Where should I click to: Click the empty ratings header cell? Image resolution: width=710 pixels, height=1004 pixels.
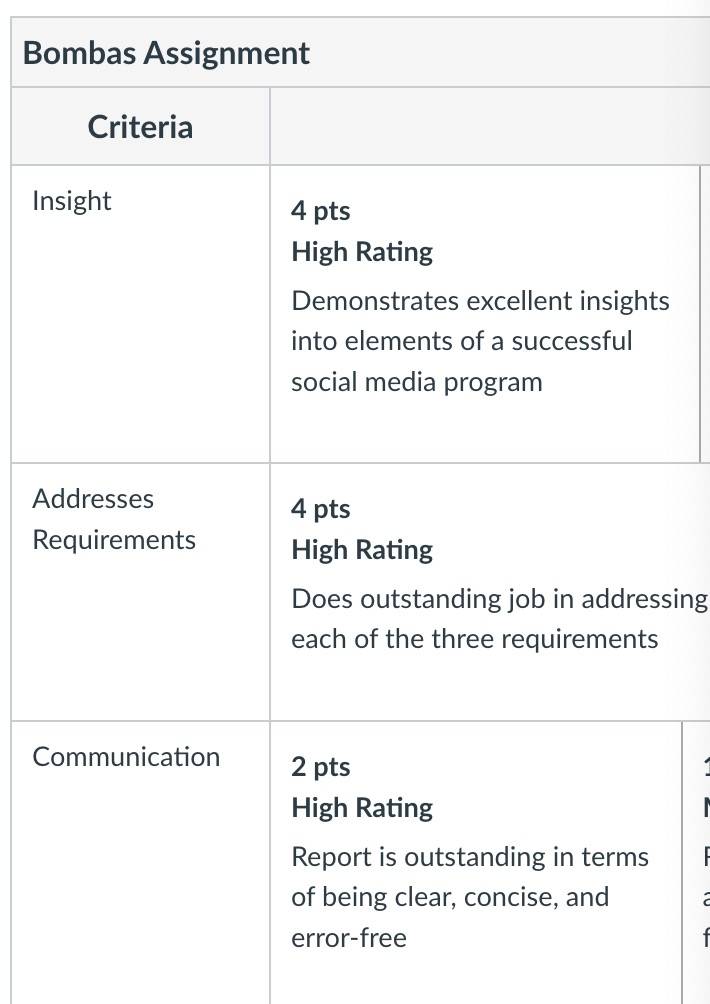coord(490,126)
